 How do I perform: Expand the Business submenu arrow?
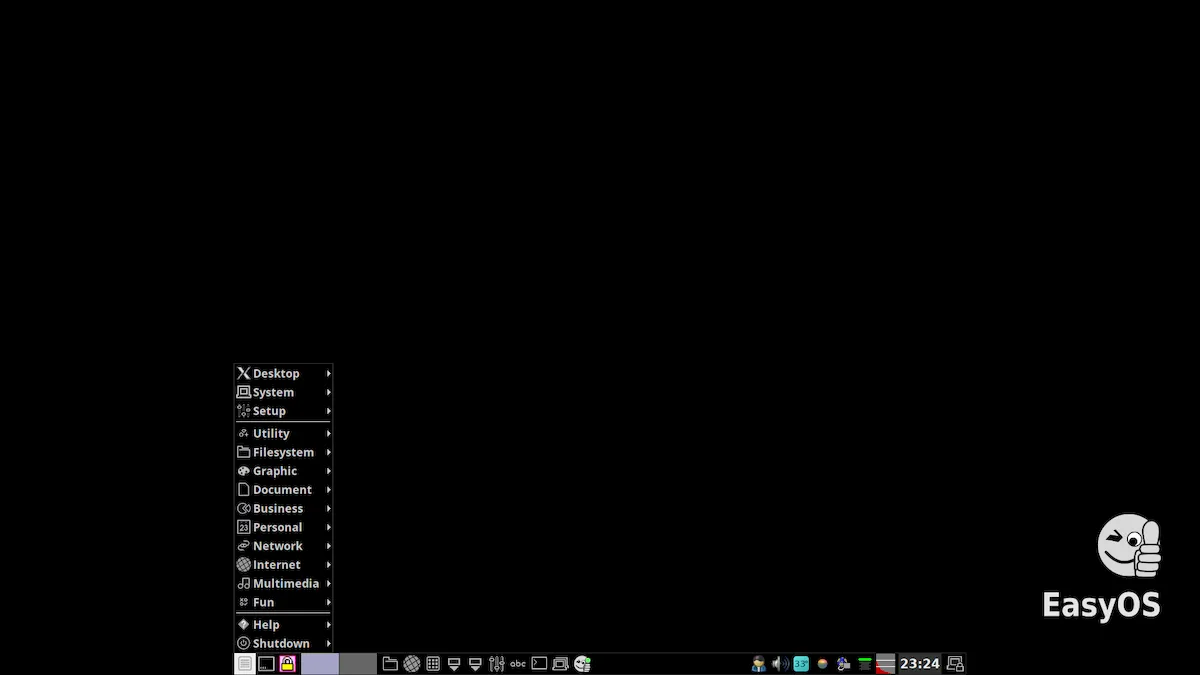[x=328, y=508]
